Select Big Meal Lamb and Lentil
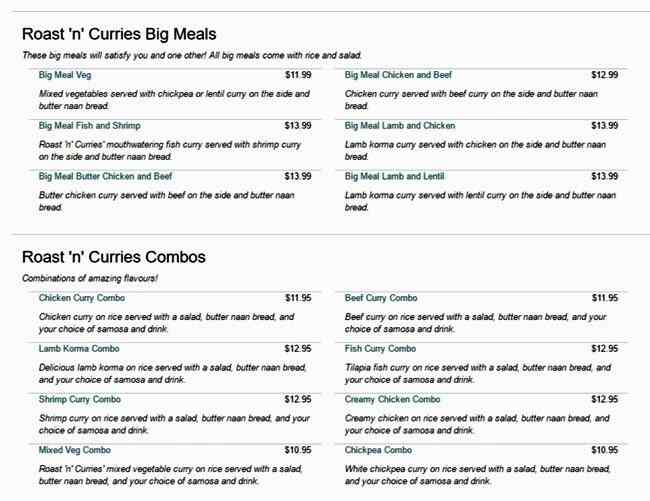This screenshot has height=501, width=650. [x=394, y=176]
